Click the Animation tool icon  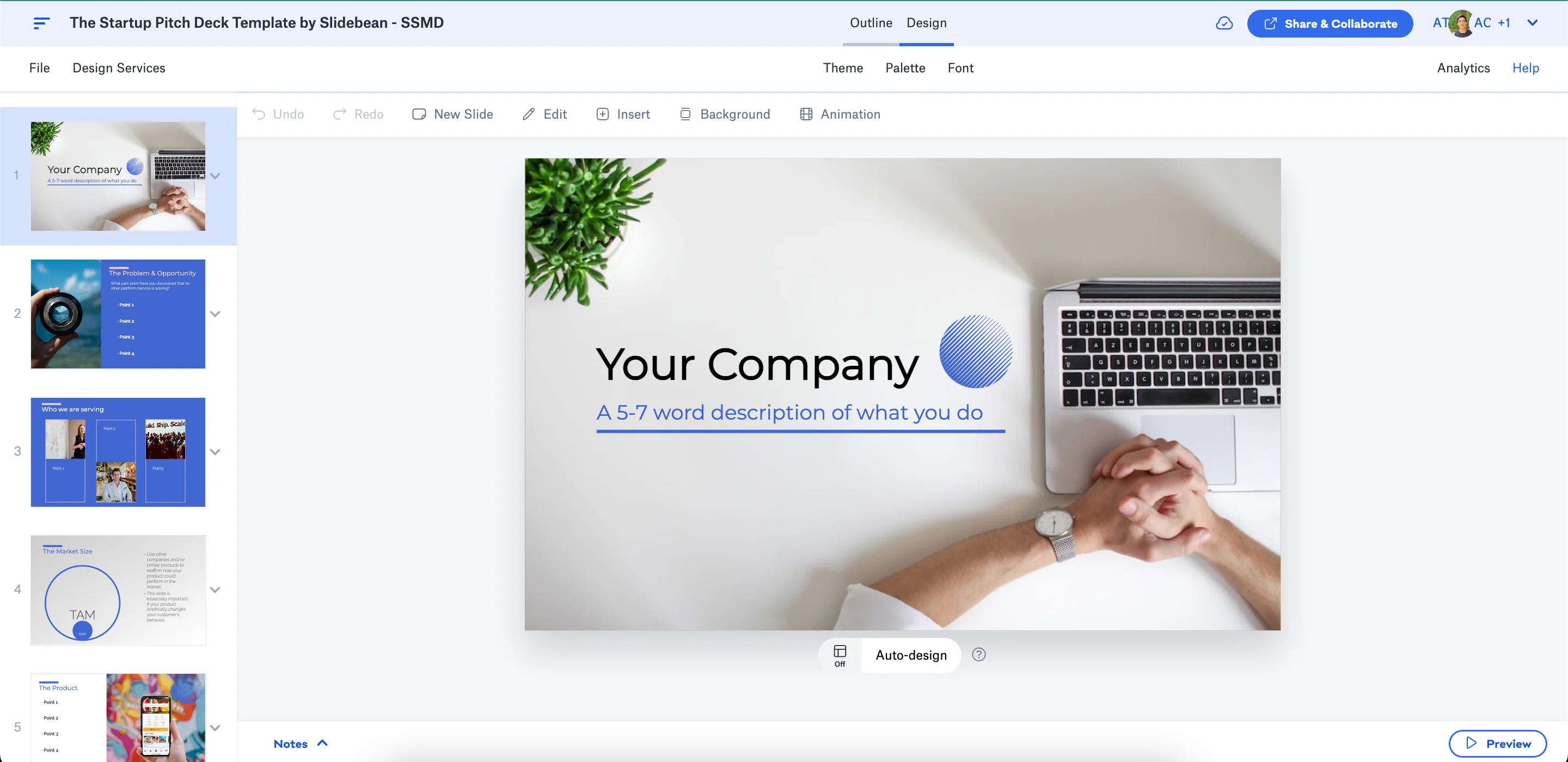(806, 113)
